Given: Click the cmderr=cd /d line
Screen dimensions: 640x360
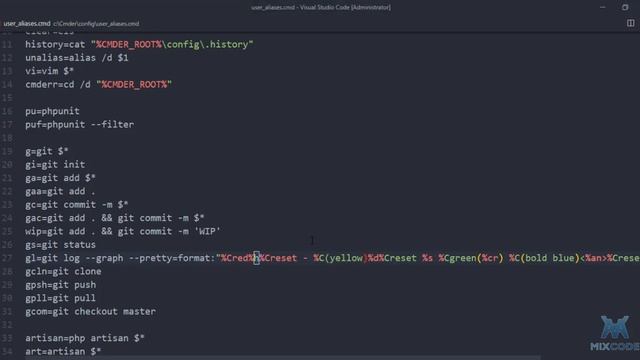Looking at the screenshot, I should tap(99, 84).
